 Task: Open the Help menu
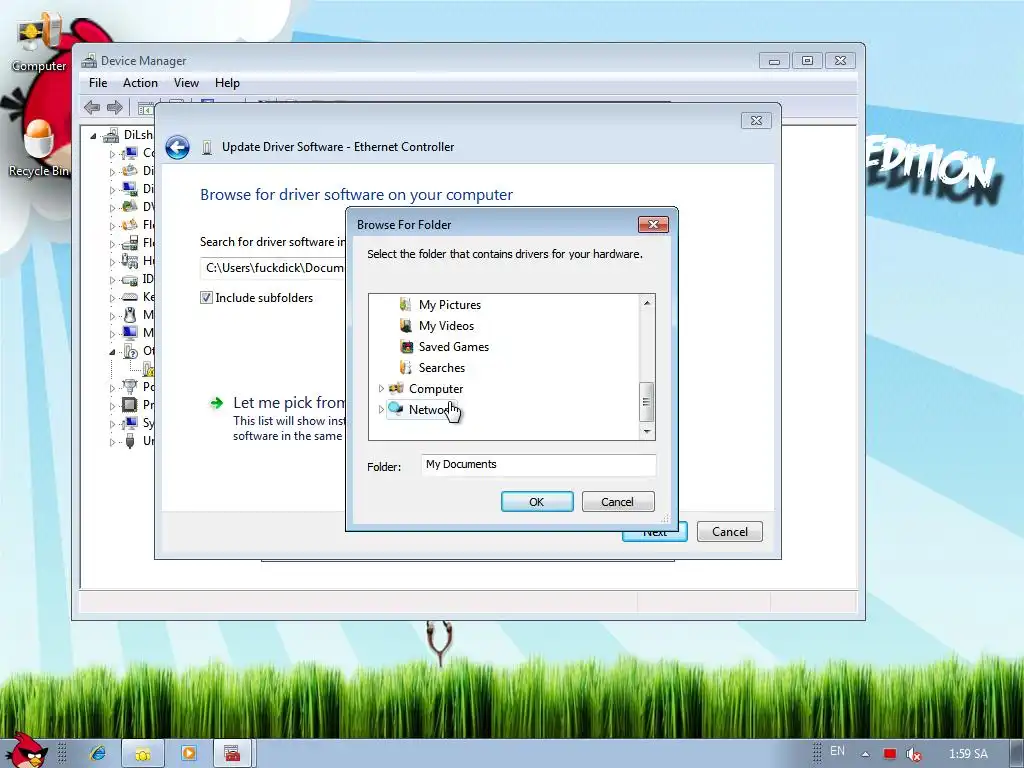pos(227,83)
